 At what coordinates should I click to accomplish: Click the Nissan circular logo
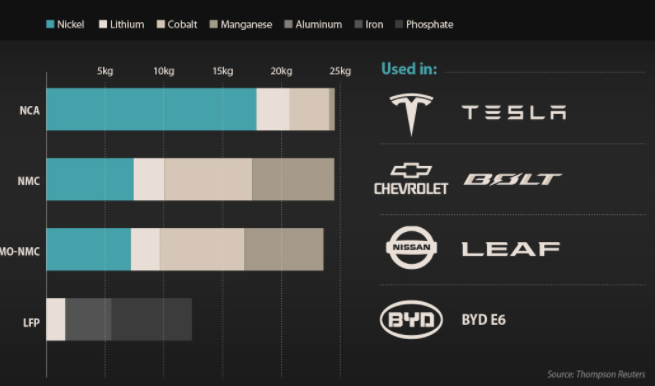(411, 247)
